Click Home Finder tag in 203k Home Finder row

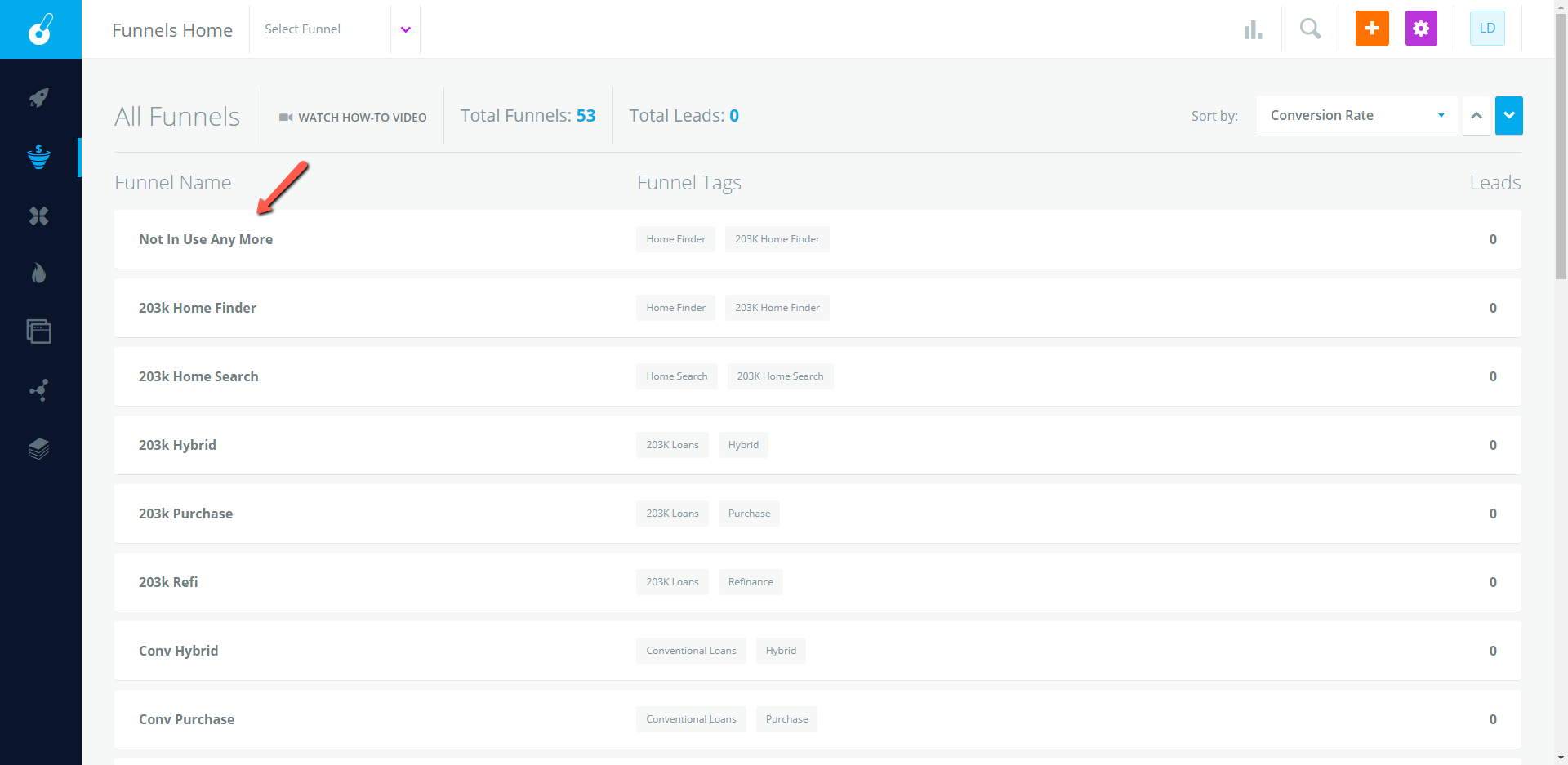[x=675, y=308]
